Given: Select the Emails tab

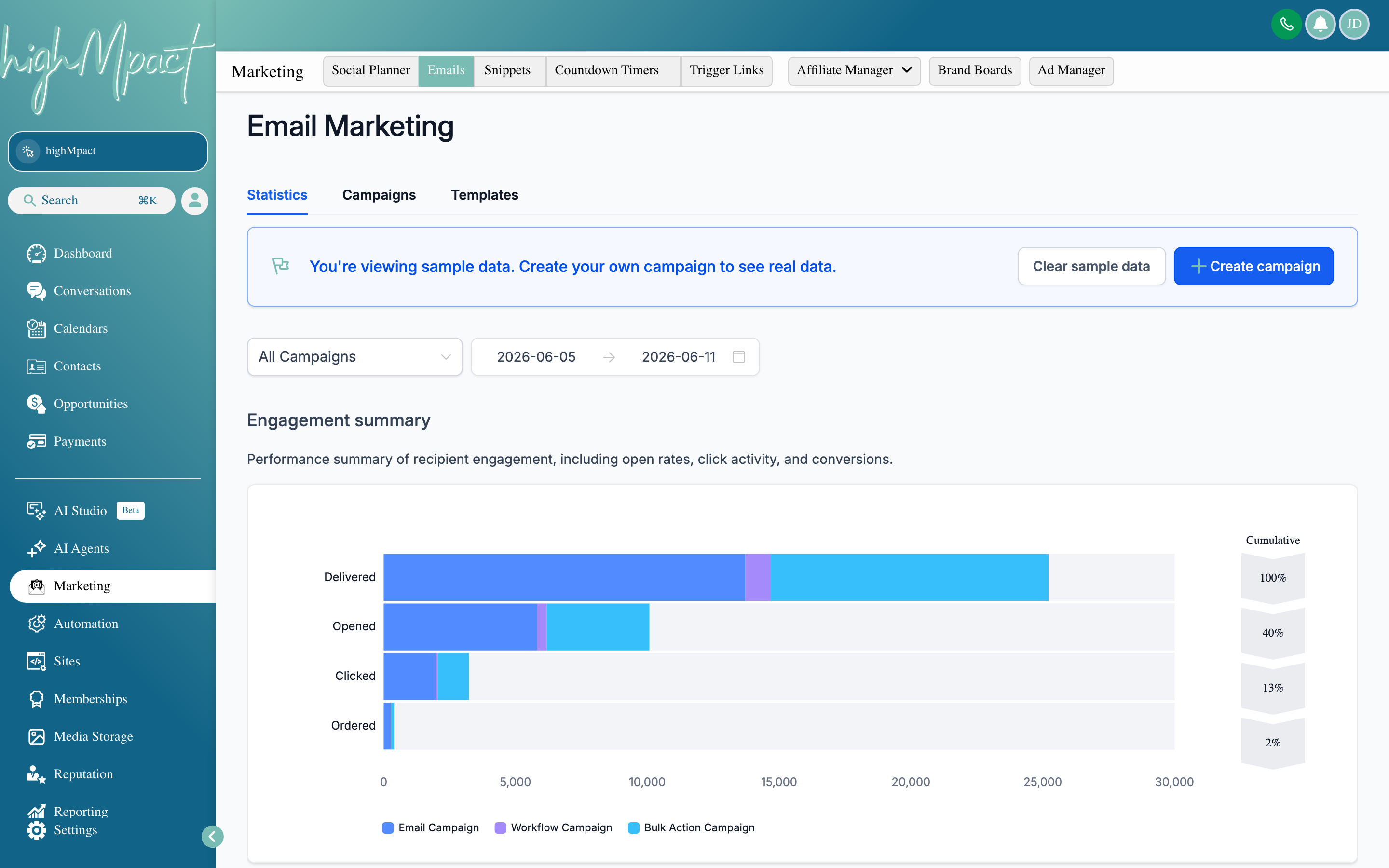Looking at the screenshot, I should pyautogui.click(x=446, y=70).
